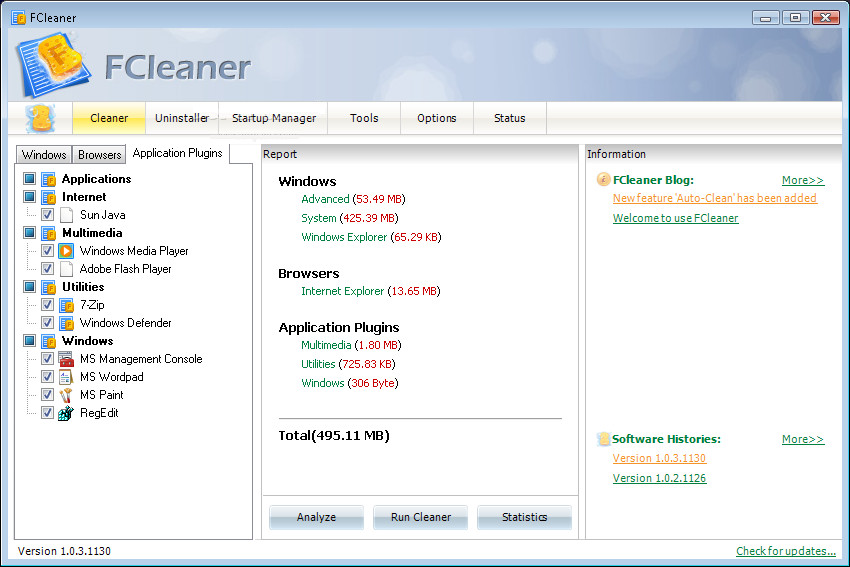Open 'New feature Auto-Clean has been added' link

[x=714, y=198]
